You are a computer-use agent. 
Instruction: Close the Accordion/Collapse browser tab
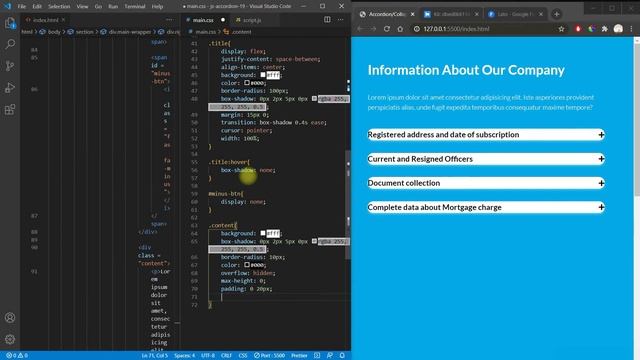point(413,14)
